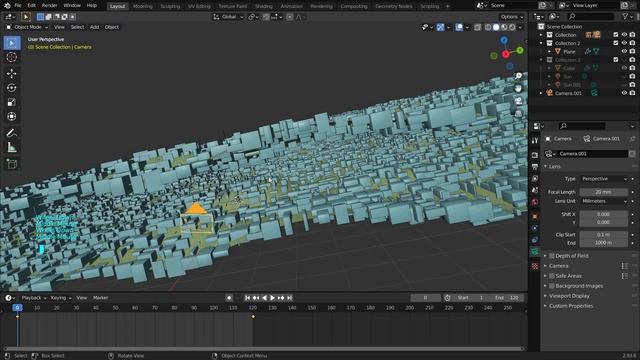The image size is (640, 360).
Task: Open the Object Data camera properties tab
Action: [x=535, y=251]
